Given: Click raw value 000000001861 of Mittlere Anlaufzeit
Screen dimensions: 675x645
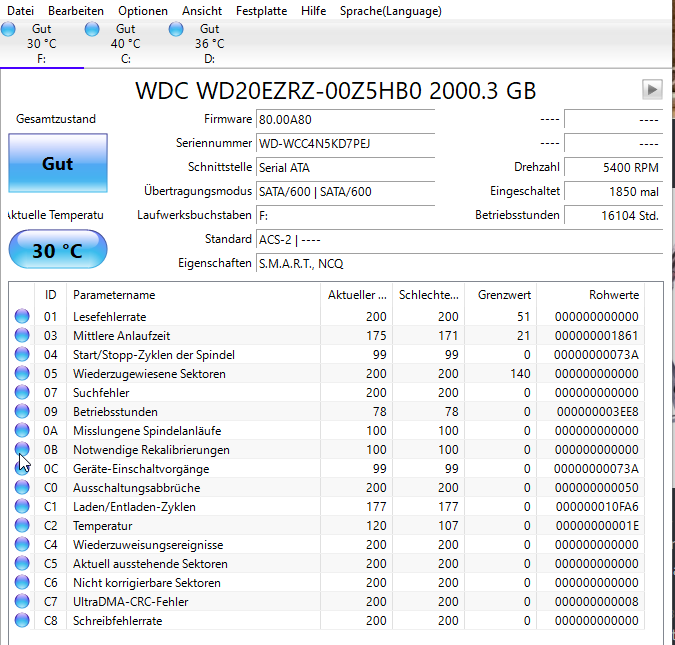Looking at the screenshot, I should (597, 336).
